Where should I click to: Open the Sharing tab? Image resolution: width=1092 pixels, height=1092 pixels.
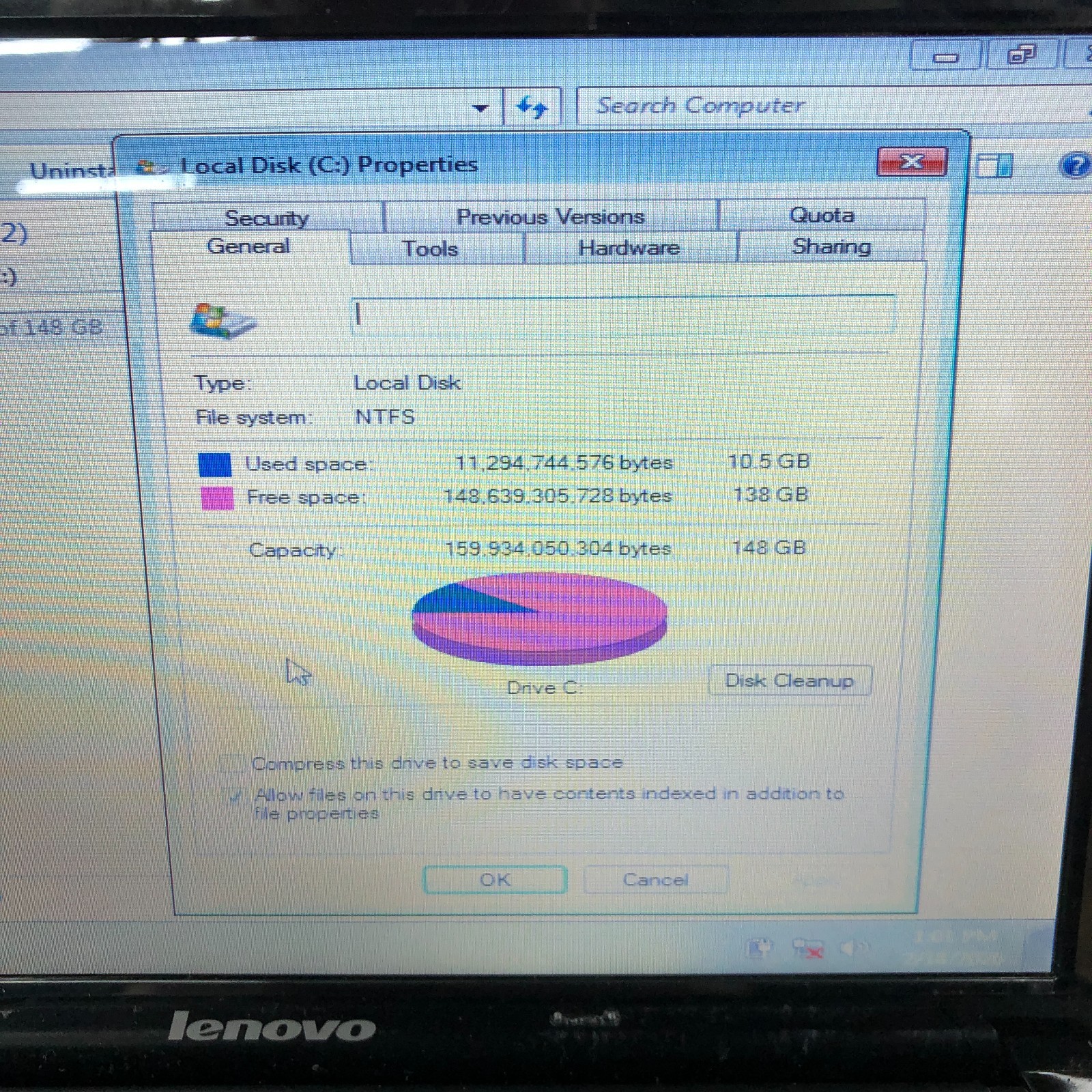(x=831, y=246)
